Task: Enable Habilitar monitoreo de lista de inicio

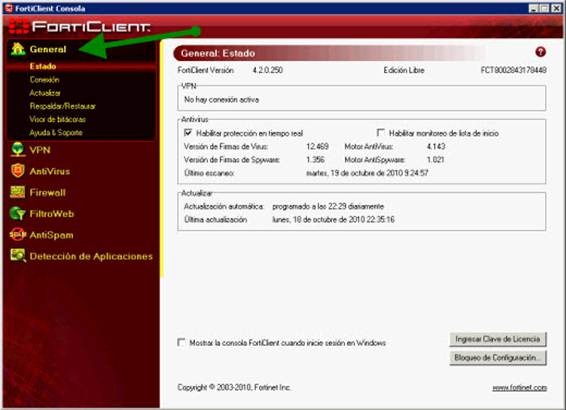Action: [x=380, y=132]
